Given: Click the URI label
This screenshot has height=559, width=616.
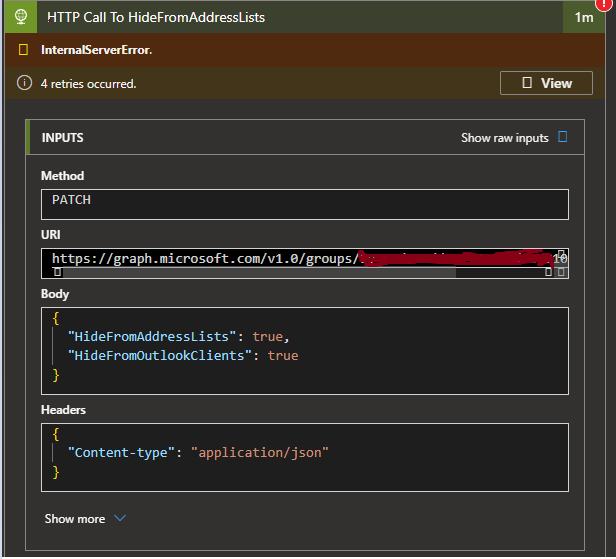Looking at the screenshot, I should click(x=51, y=235).
